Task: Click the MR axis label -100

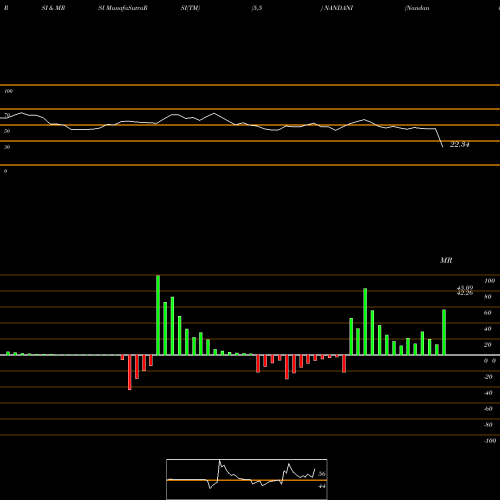Action: 490,441
